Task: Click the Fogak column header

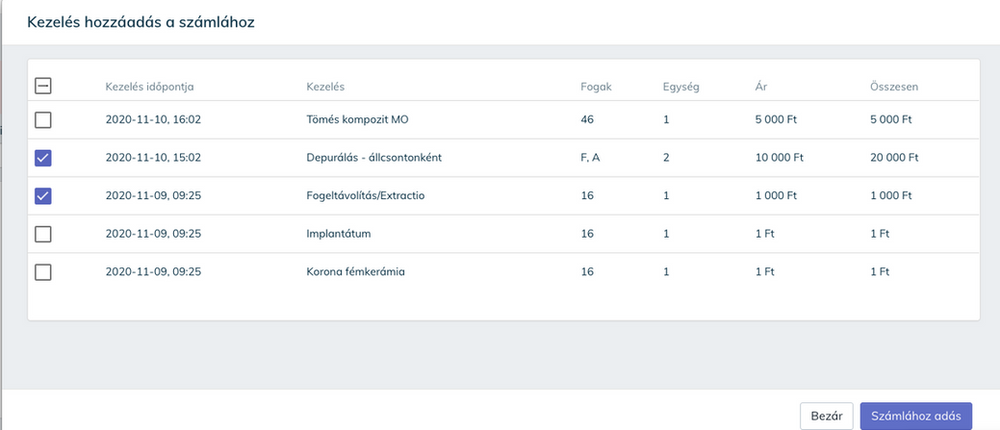Action: pyautogui.click(x=595, y=86)
